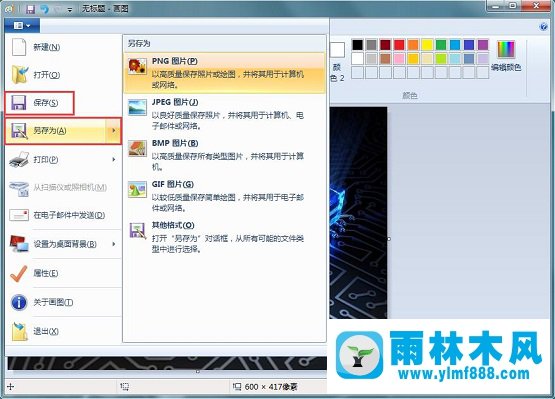Pick the bright red color swatch
This screenshot has width=555, height=399.
(x=399, y=45)
